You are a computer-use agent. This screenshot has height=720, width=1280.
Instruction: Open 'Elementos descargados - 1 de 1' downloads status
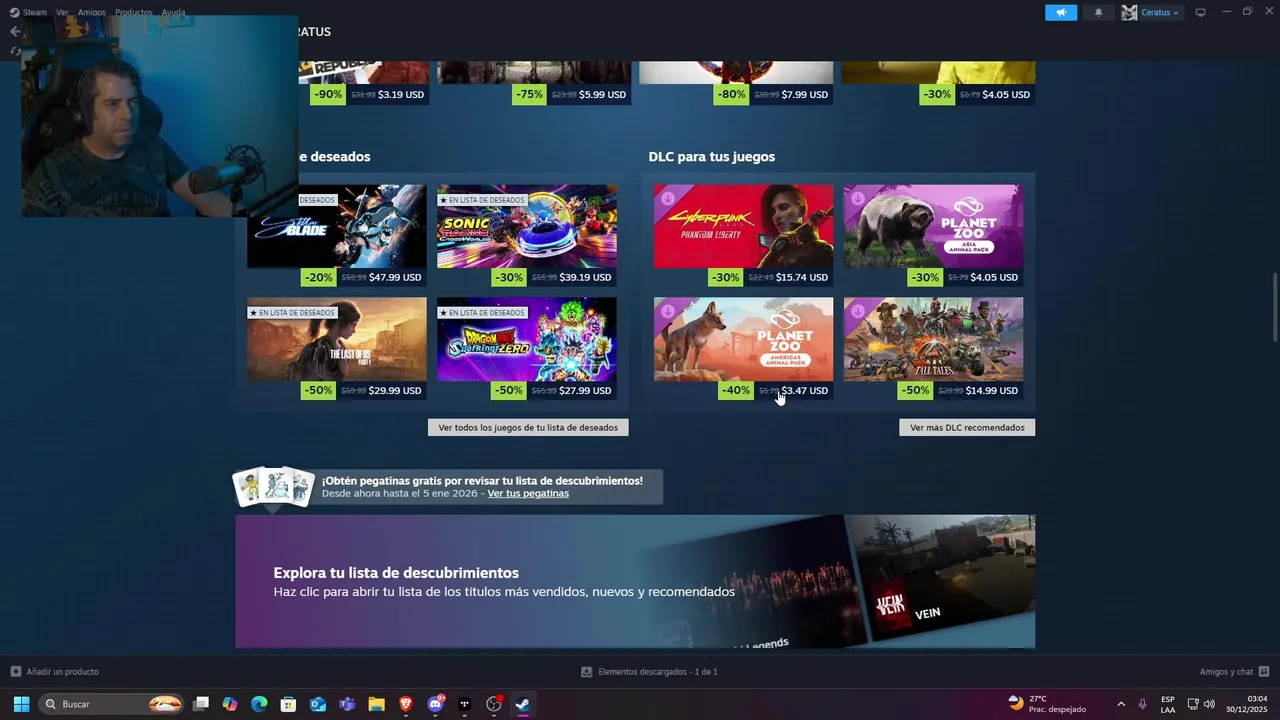(x=649, y=672)
